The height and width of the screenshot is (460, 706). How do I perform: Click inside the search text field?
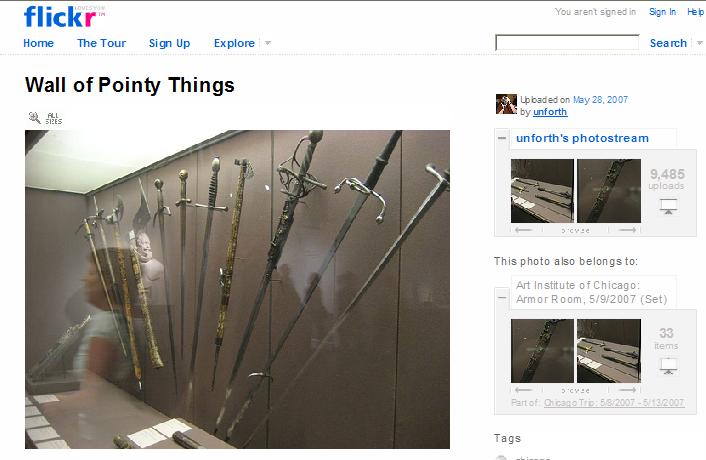tap(567, 43)
